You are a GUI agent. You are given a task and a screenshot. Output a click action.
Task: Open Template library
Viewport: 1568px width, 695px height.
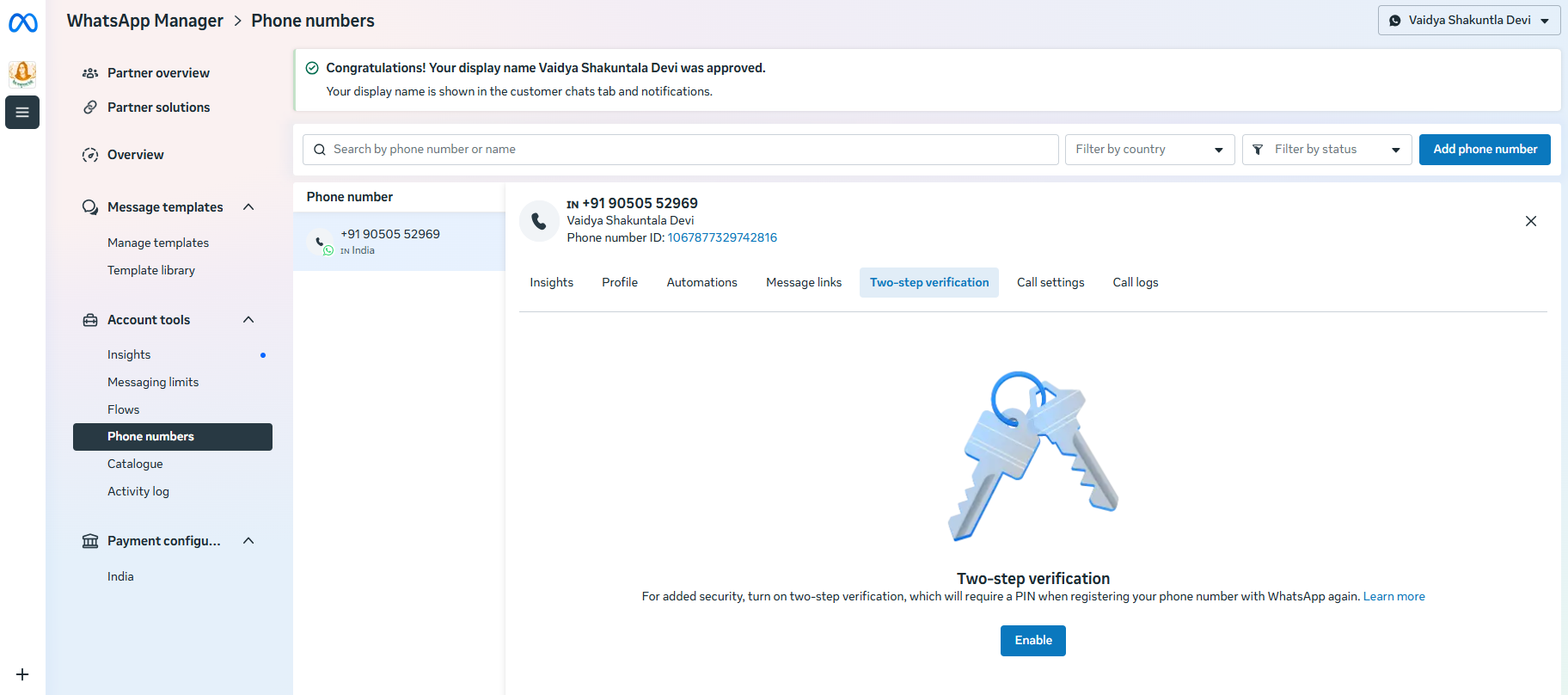point(151,271)
